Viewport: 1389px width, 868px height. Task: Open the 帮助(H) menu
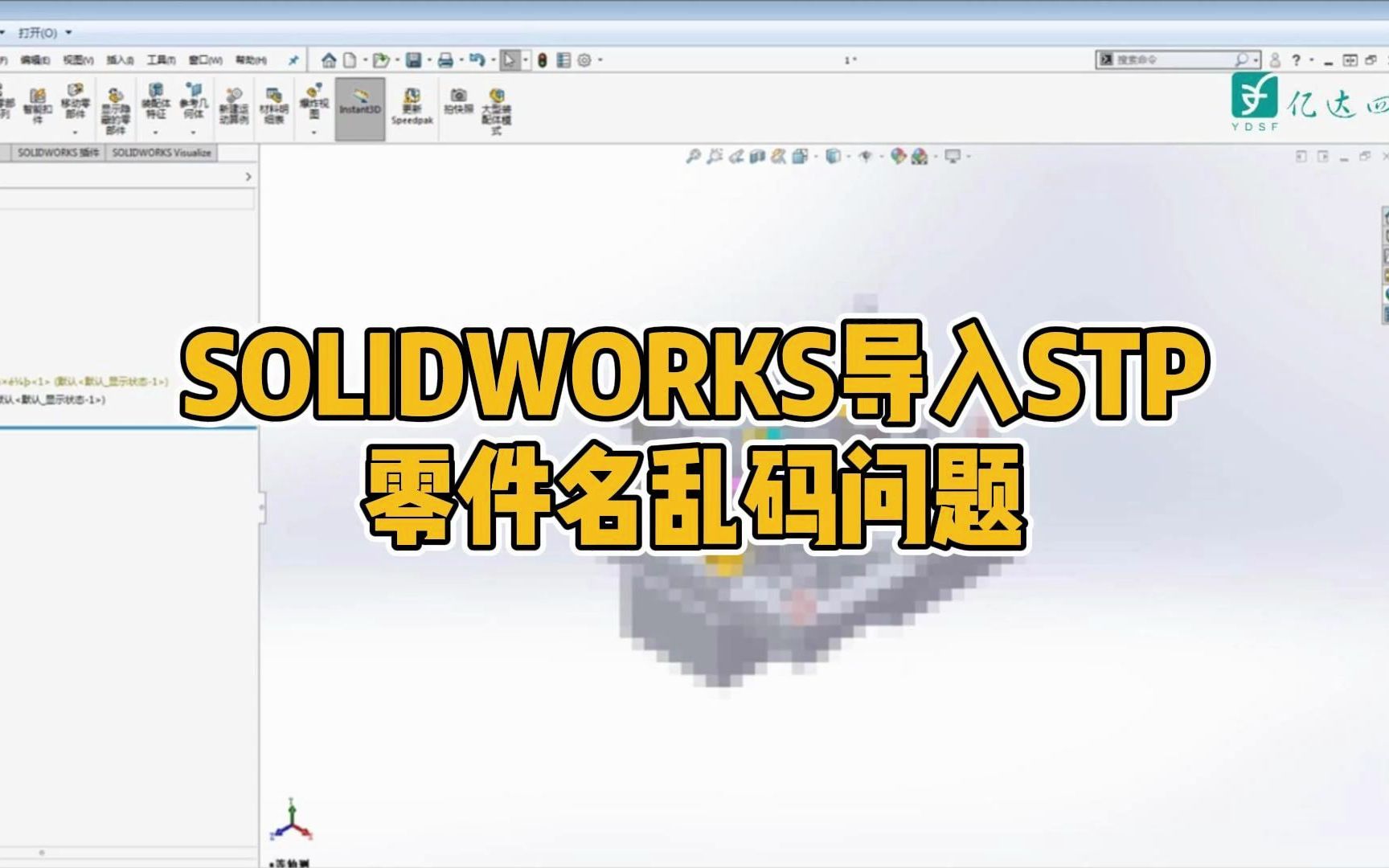point(251,60)
